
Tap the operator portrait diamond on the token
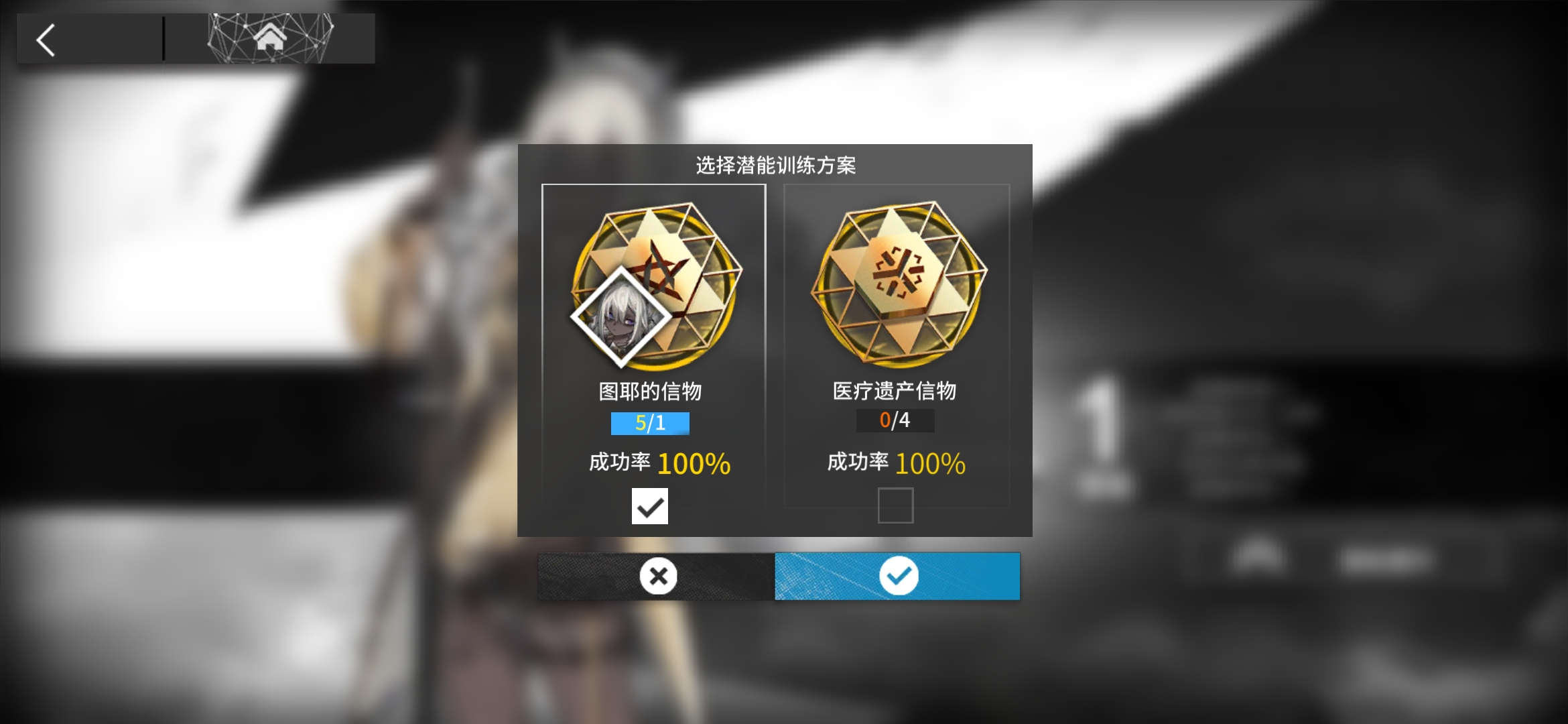point(621,316)
